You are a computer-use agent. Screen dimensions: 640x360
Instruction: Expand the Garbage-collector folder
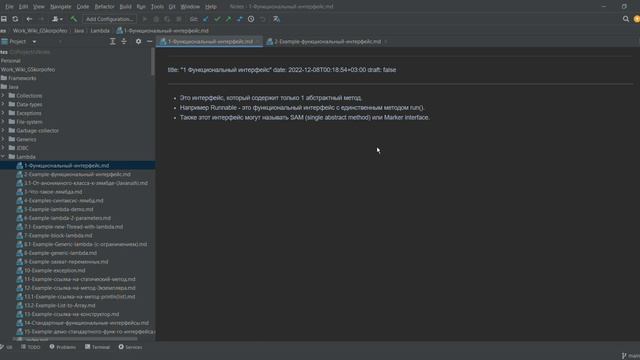tap(3, 130)
